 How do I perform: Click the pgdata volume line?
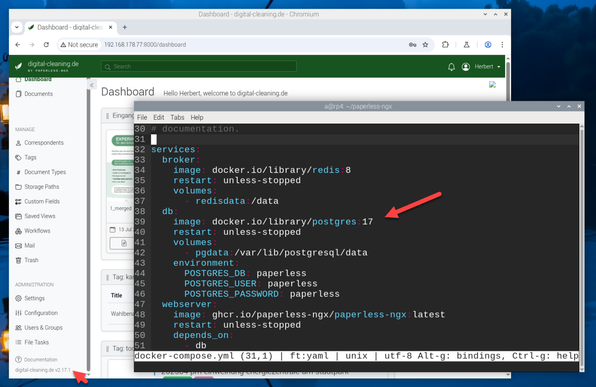(276, 253)
